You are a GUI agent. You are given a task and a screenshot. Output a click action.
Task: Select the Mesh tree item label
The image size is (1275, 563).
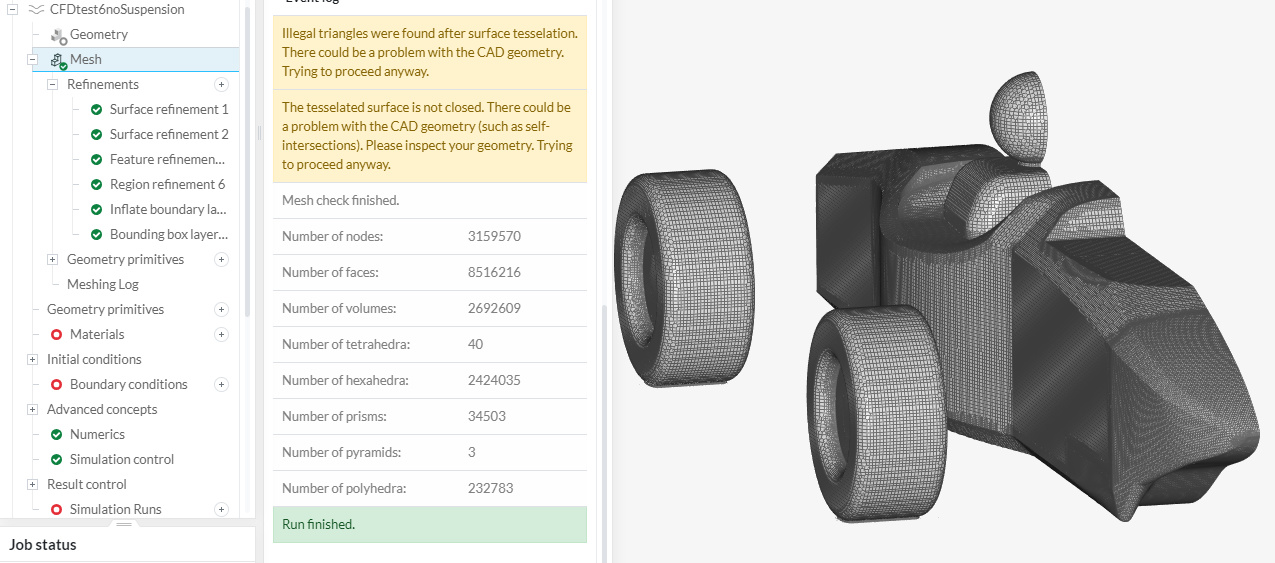click(x=86, y=60)
